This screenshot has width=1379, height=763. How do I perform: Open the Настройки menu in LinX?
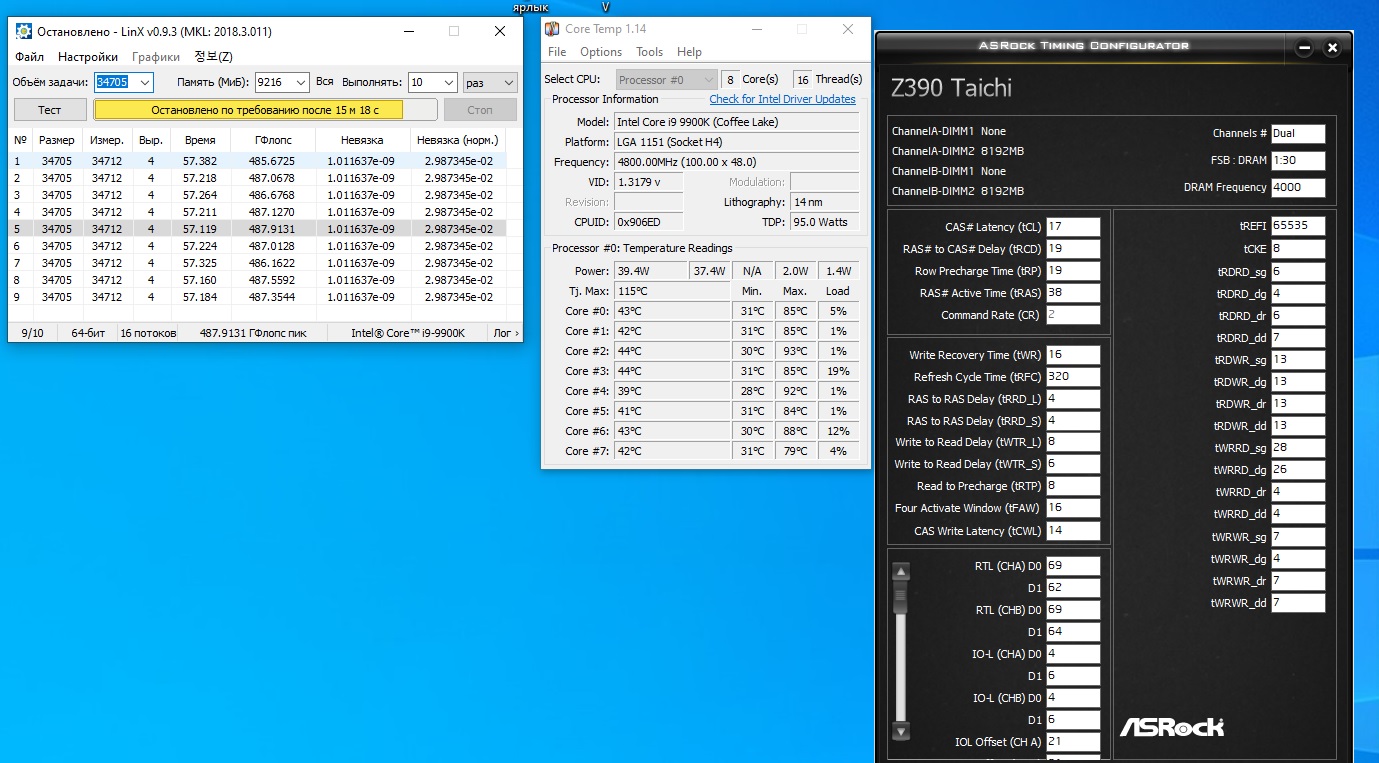[88, 57]
